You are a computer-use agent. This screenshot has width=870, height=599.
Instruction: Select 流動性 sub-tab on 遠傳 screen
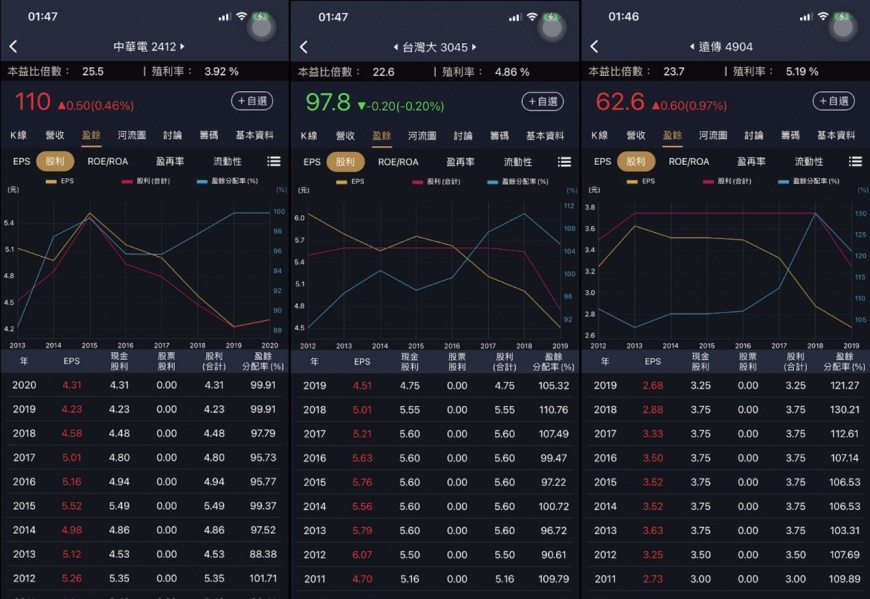click(x=808, y=161)
